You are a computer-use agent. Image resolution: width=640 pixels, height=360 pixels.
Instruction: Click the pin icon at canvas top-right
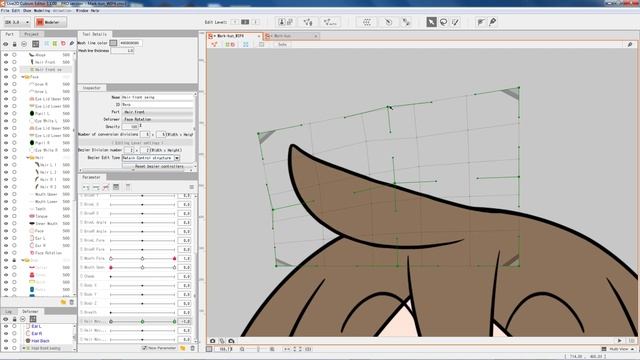[x=630, y=44]
